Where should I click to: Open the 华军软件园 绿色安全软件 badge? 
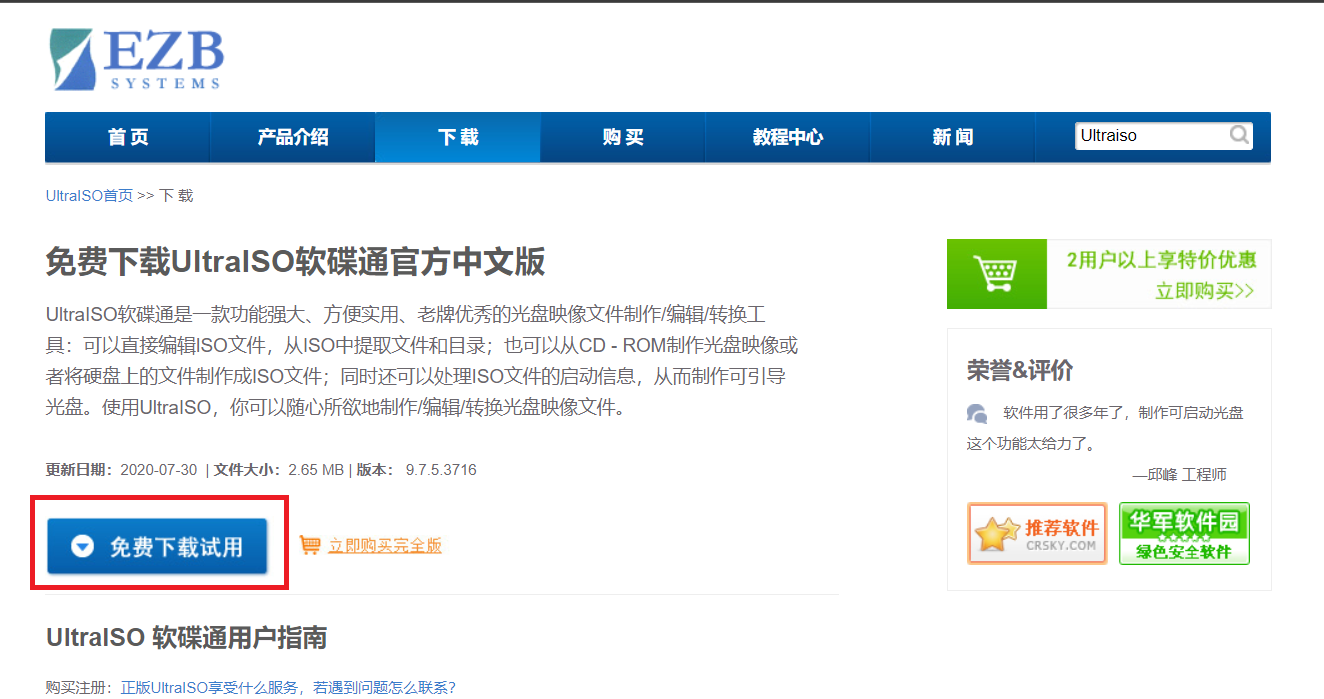click(1184, 533)
